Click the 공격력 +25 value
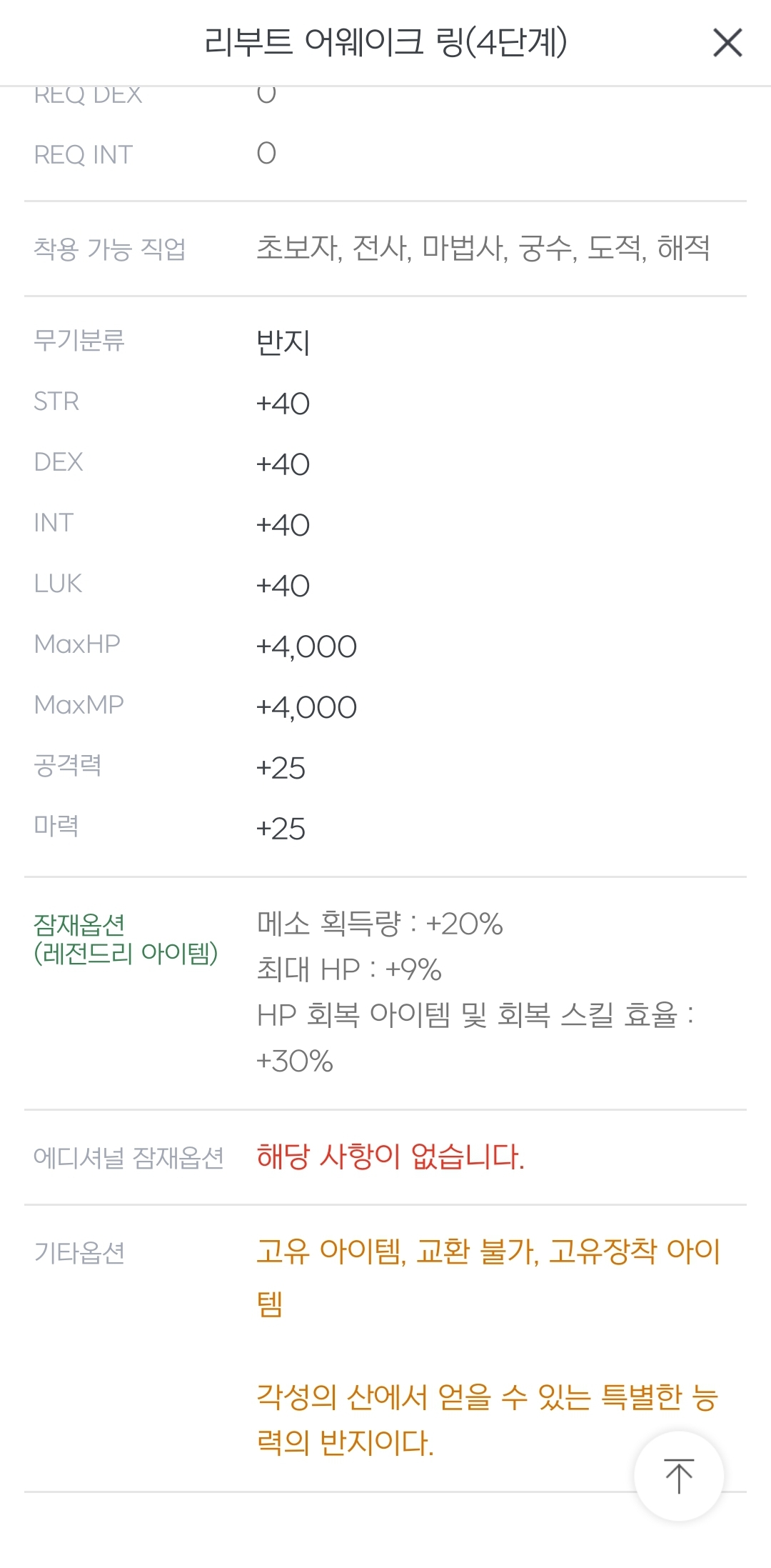 tap(281, 768)
